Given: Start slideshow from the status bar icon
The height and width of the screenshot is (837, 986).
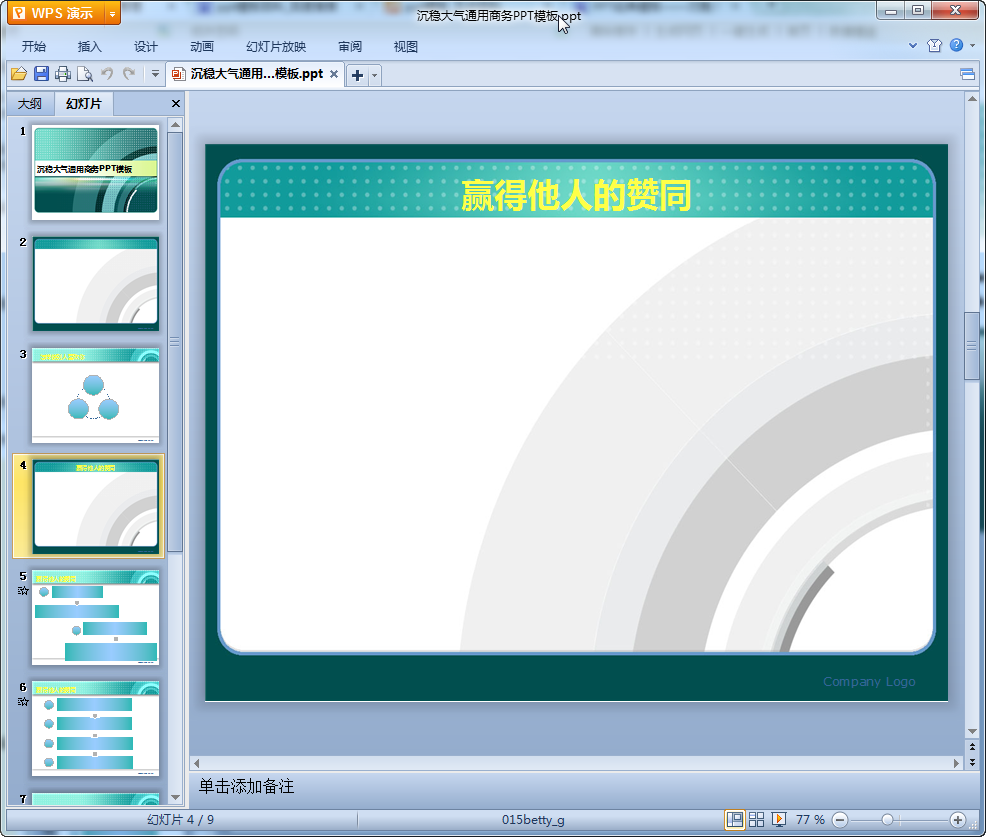Looking at the screenshot, I should coord(779,820).
